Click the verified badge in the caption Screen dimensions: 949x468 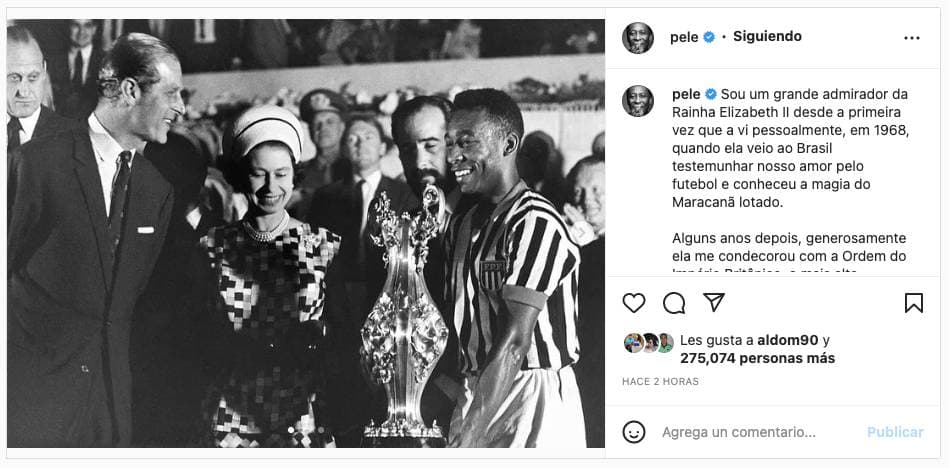point(711,94)
